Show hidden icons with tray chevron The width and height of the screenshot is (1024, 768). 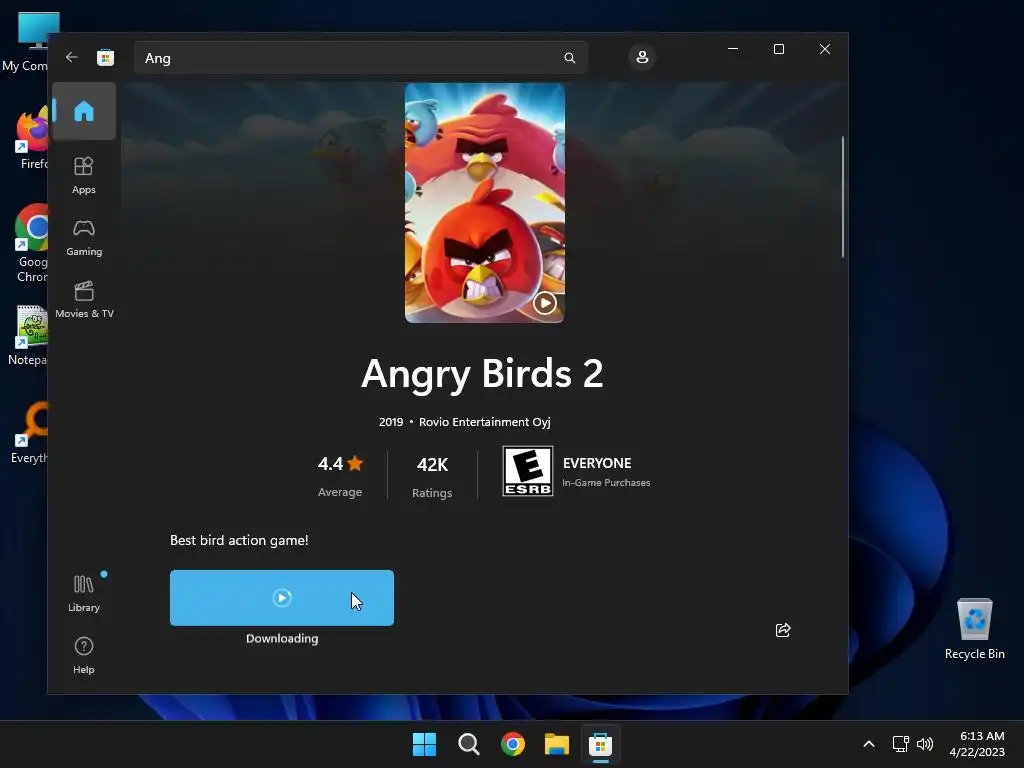click(x=869, y=744)
